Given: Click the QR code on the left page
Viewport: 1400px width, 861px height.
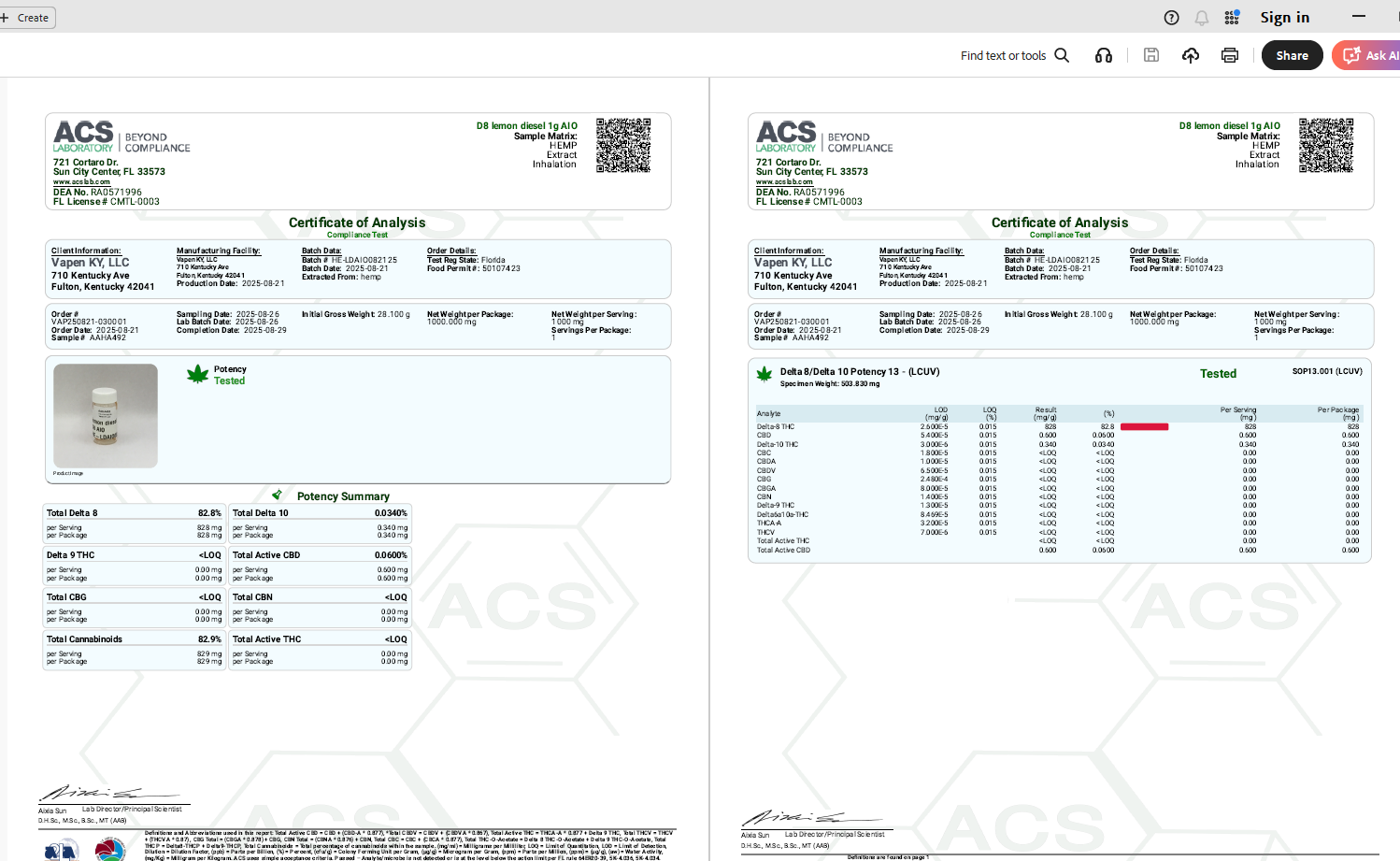Looking at the screenshot, I should tap(623, 145).
